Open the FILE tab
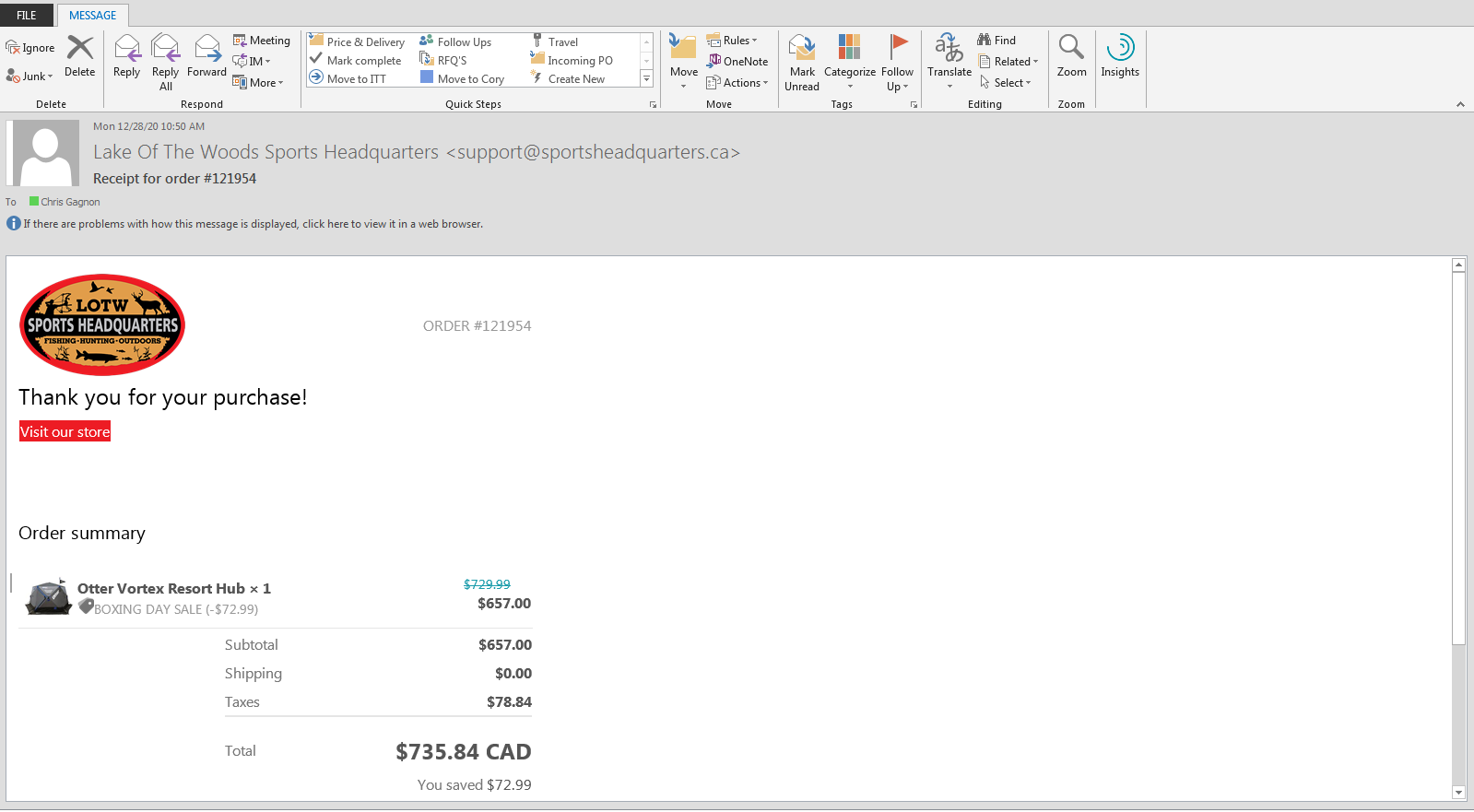Viewport: 1474px width, 812px height. (27, 15)
